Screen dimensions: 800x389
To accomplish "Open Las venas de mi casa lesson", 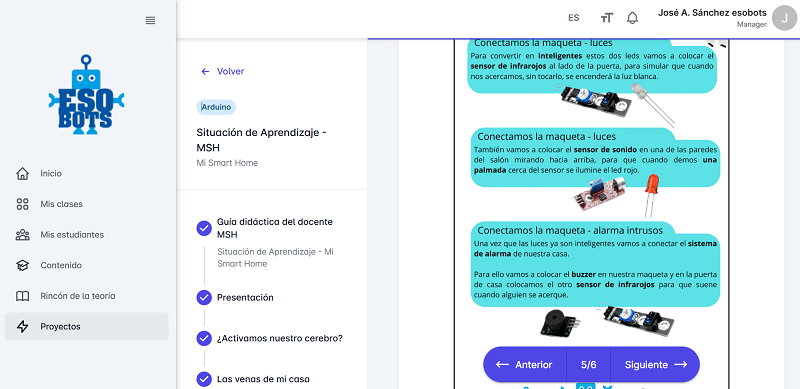I will tap(263, 379).
